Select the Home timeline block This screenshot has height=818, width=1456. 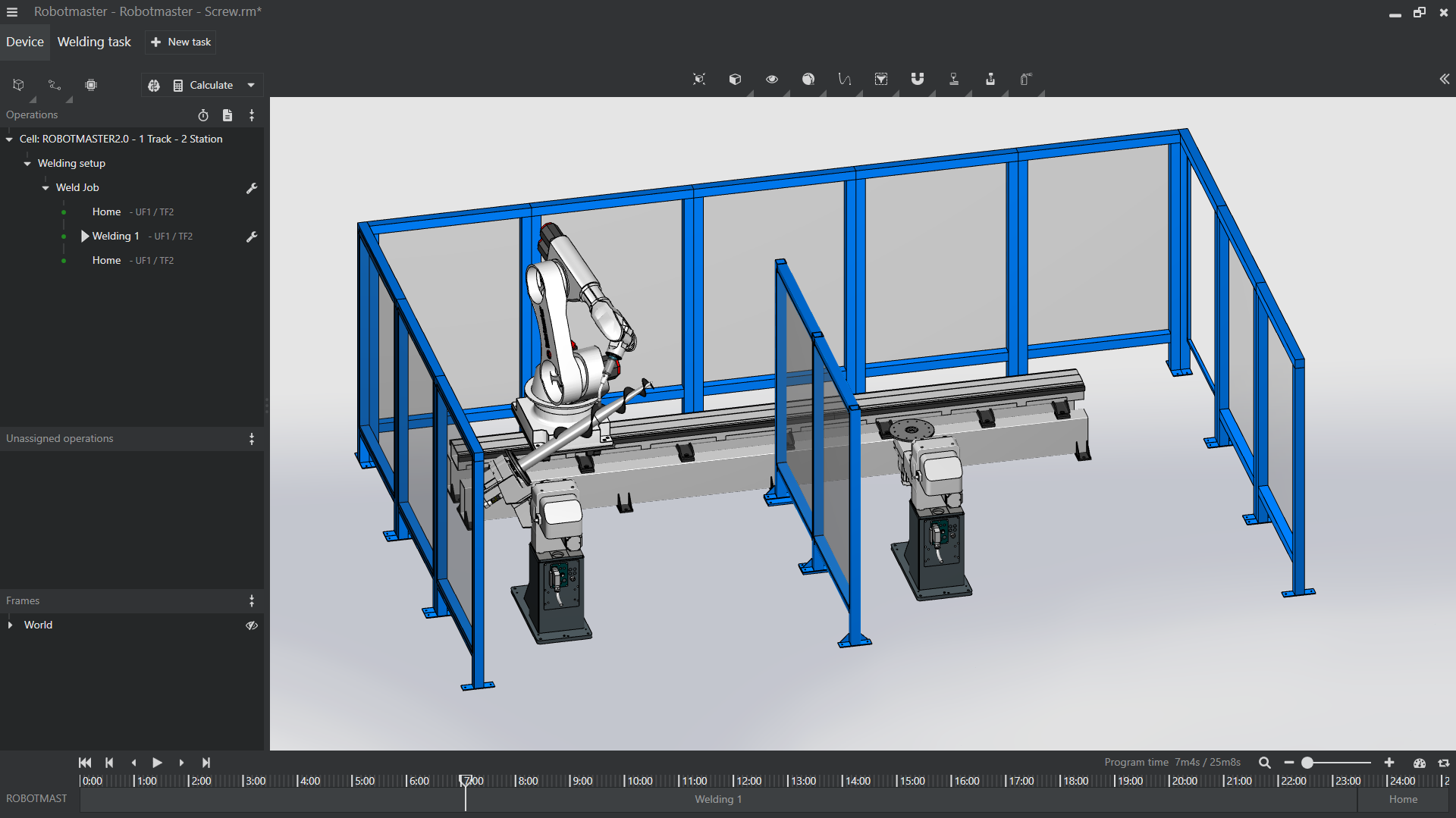point(1403,799)
